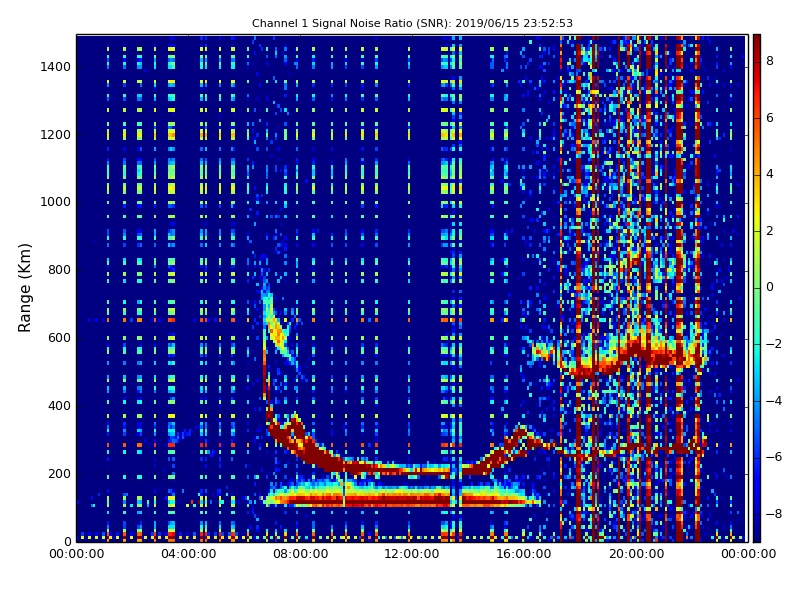
Task: Click the 1200 range tick label
Action: [56, 135]
